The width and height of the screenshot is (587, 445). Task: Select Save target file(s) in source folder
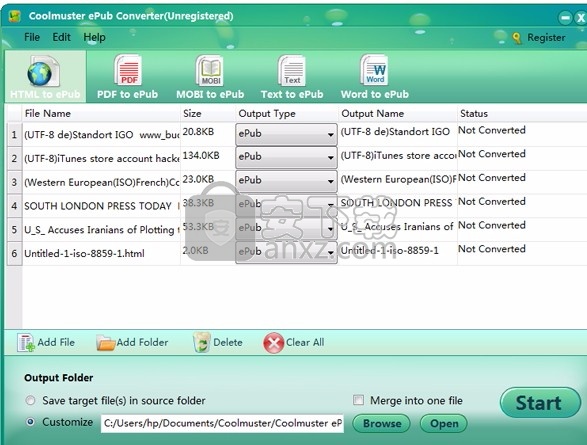[30, 400]
